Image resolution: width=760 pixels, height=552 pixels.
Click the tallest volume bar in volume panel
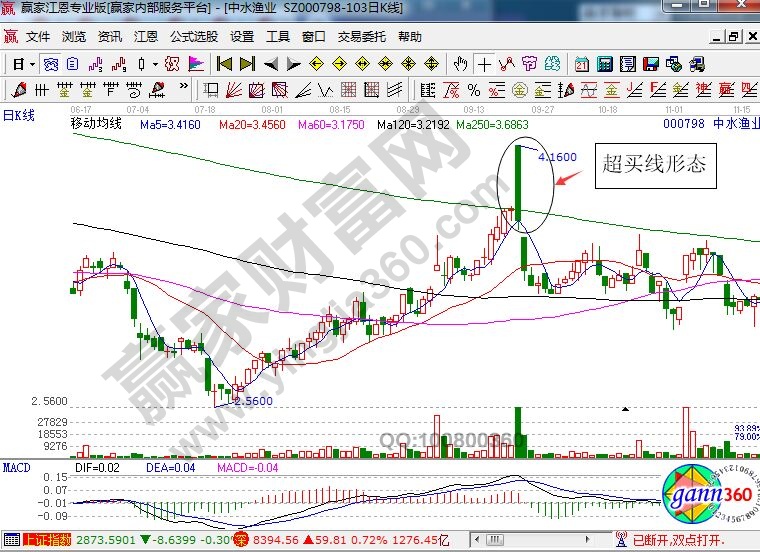(518, 432)
